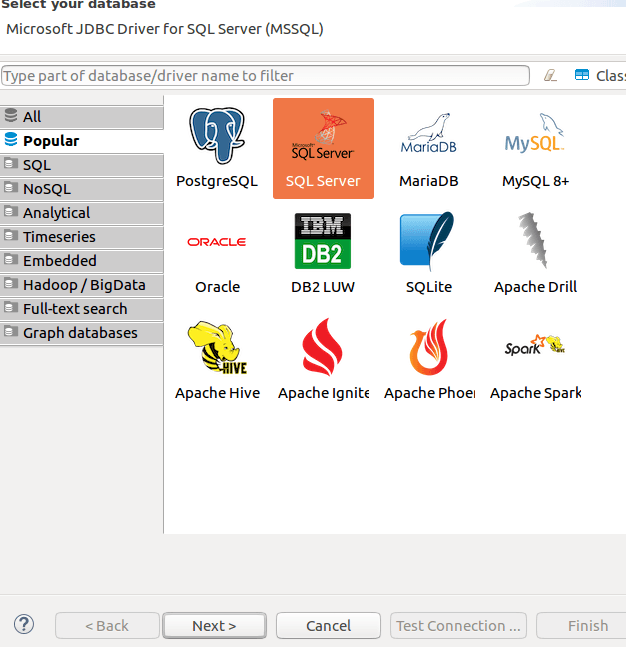626x647 pixels.
Task: Choose the Oracle database icon
Action: (217, 242)
